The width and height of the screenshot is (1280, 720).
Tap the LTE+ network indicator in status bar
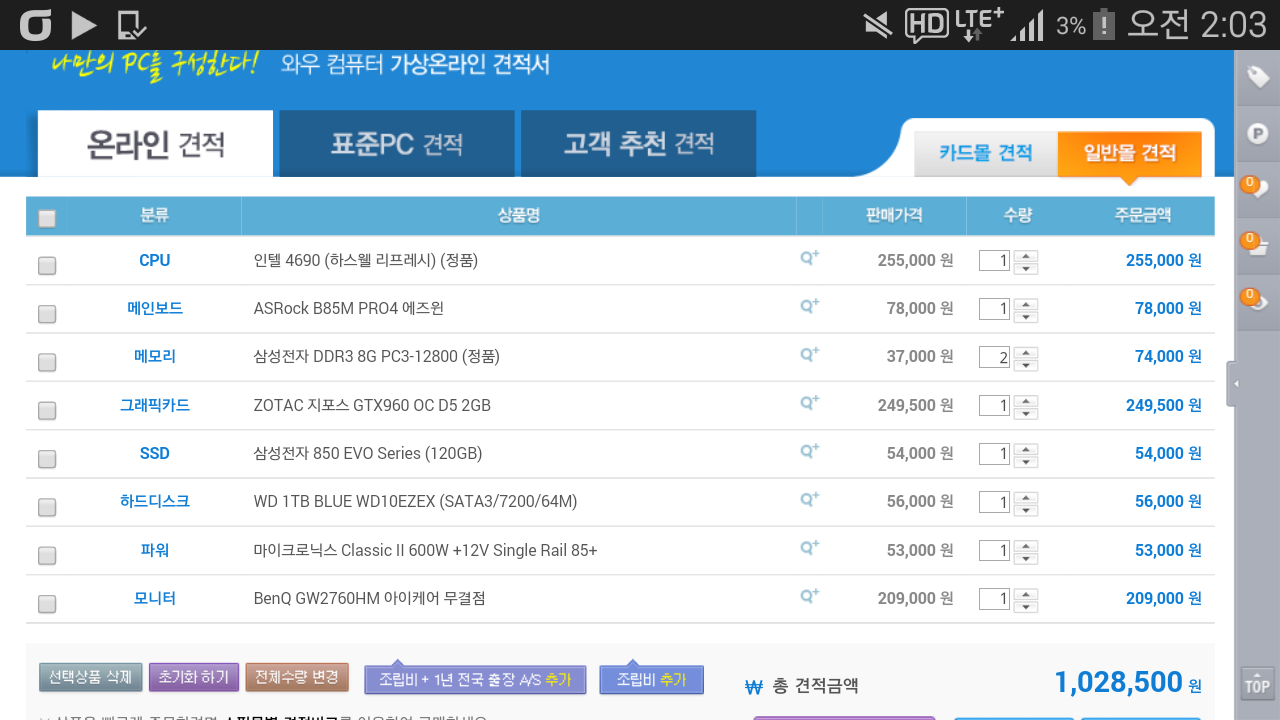[x=977, y=24]
